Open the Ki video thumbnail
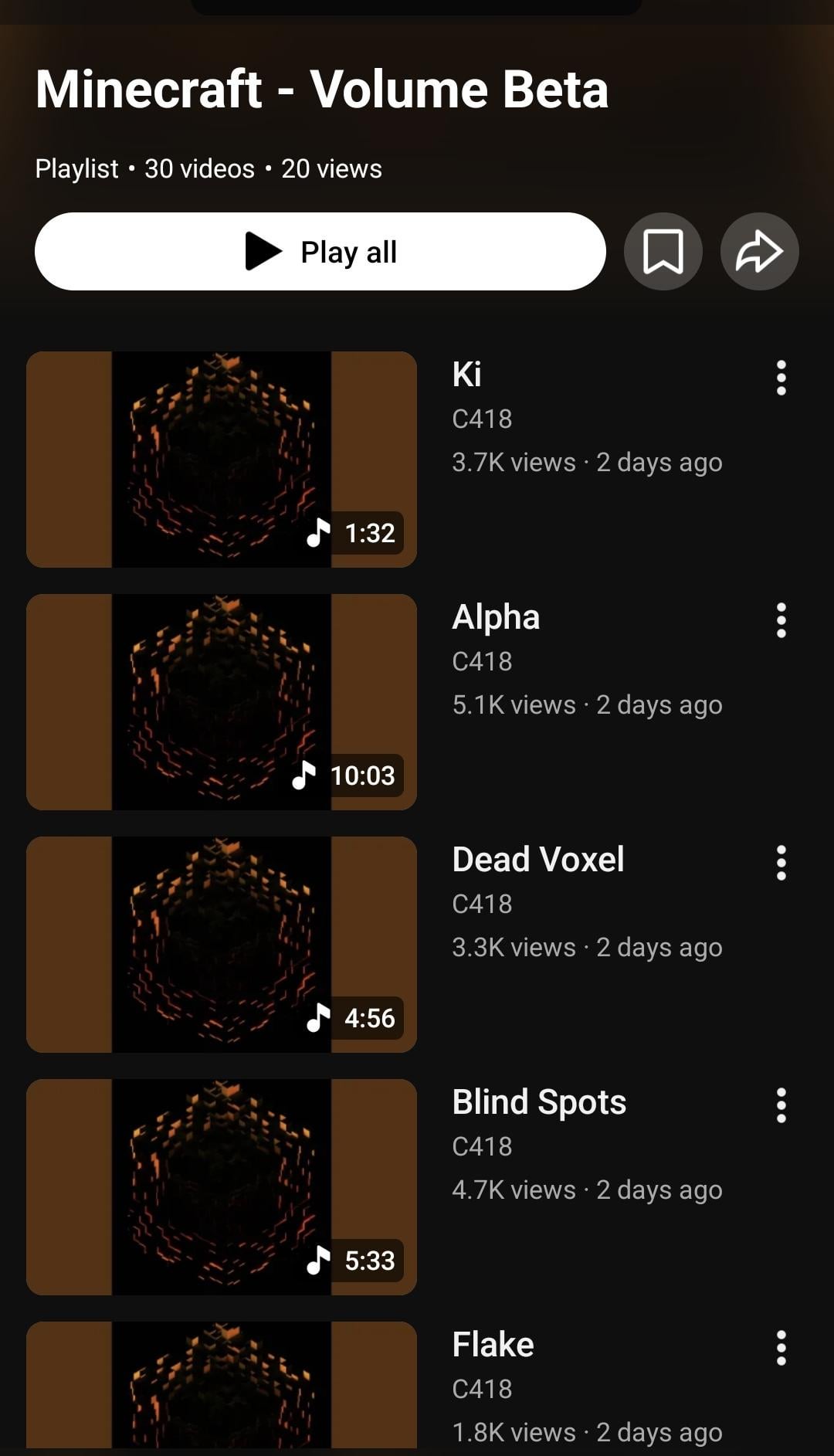Image resolution: width=834 pixels, height=1456 pixels. pyautogui.click(x=222, y=460)
